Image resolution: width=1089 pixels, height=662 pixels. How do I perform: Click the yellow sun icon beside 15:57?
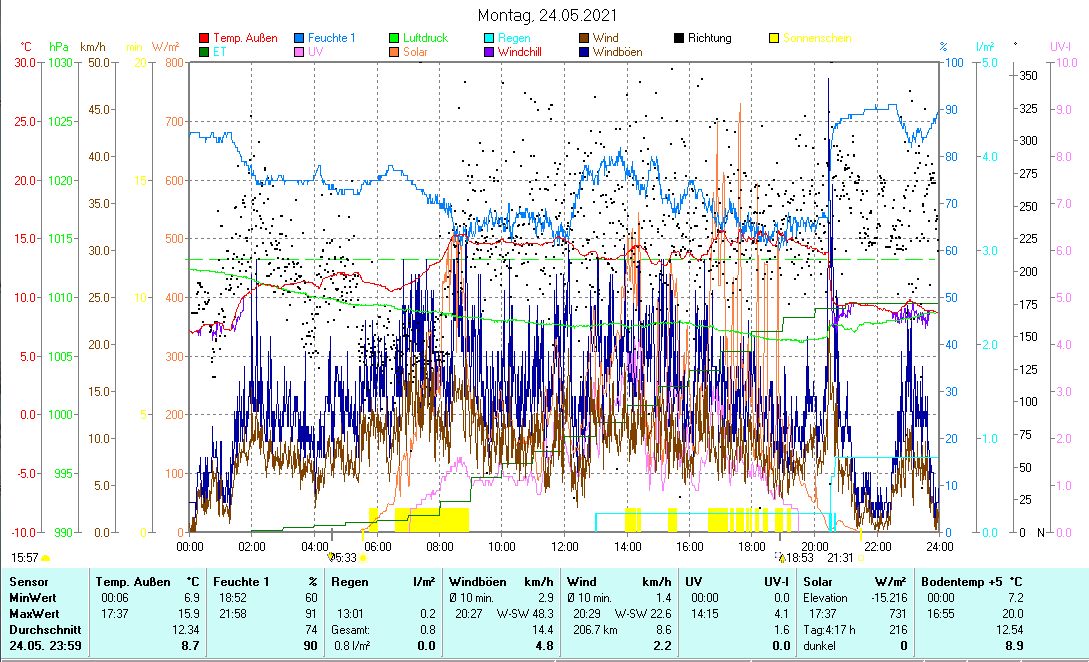click(x=46, y=558)
